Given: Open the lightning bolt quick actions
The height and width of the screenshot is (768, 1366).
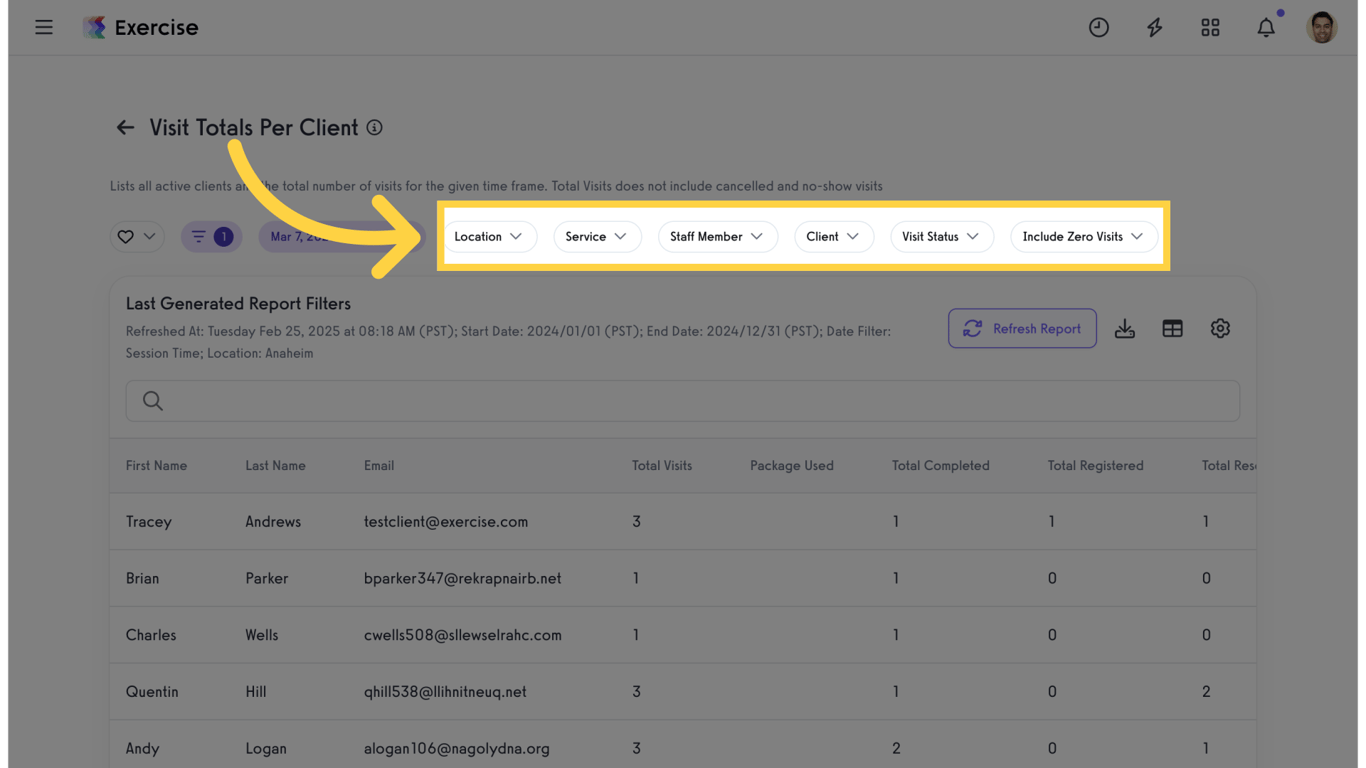Looking at the screenshot, I should point(1154,27).
